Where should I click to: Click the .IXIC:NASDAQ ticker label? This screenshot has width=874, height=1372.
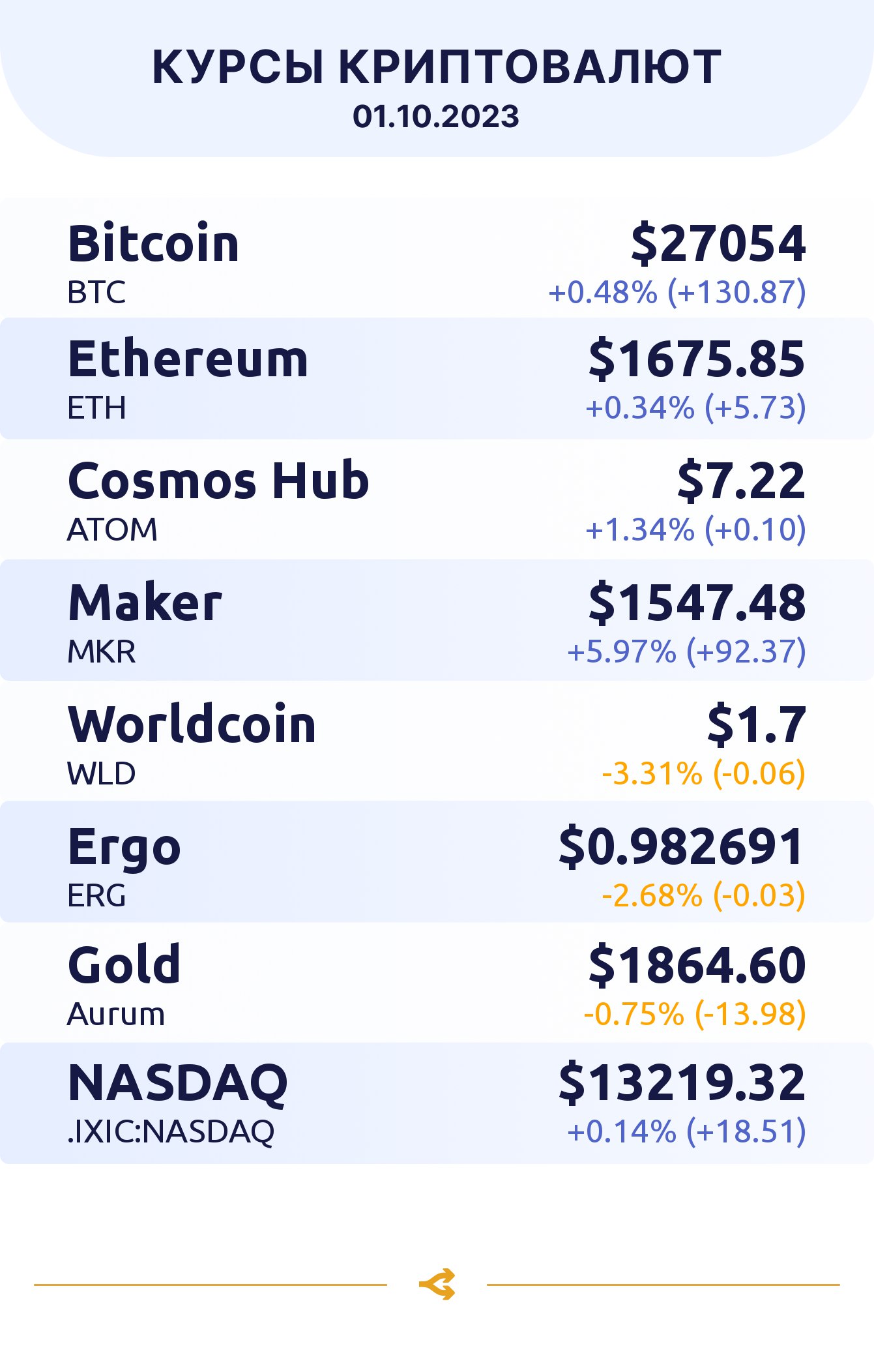click(x=171, y=1131)
